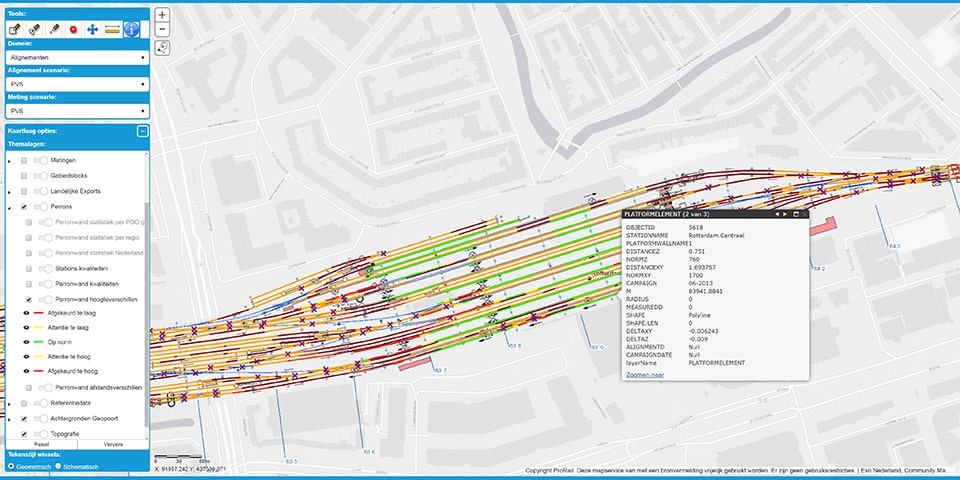The width and height of the screenshot is (960, 480).
Task: Click the OBJECTID value 5618
Action: pyautogui.click(x=695, y=228)
